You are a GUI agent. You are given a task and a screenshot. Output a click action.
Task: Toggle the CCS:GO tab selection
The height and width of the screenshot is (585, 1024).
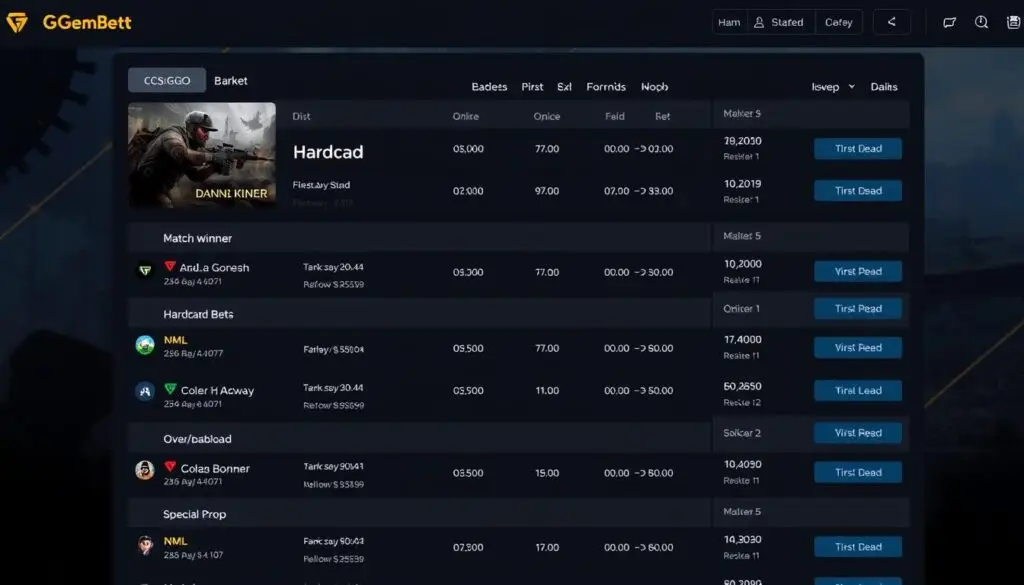[x=166, y=79]
